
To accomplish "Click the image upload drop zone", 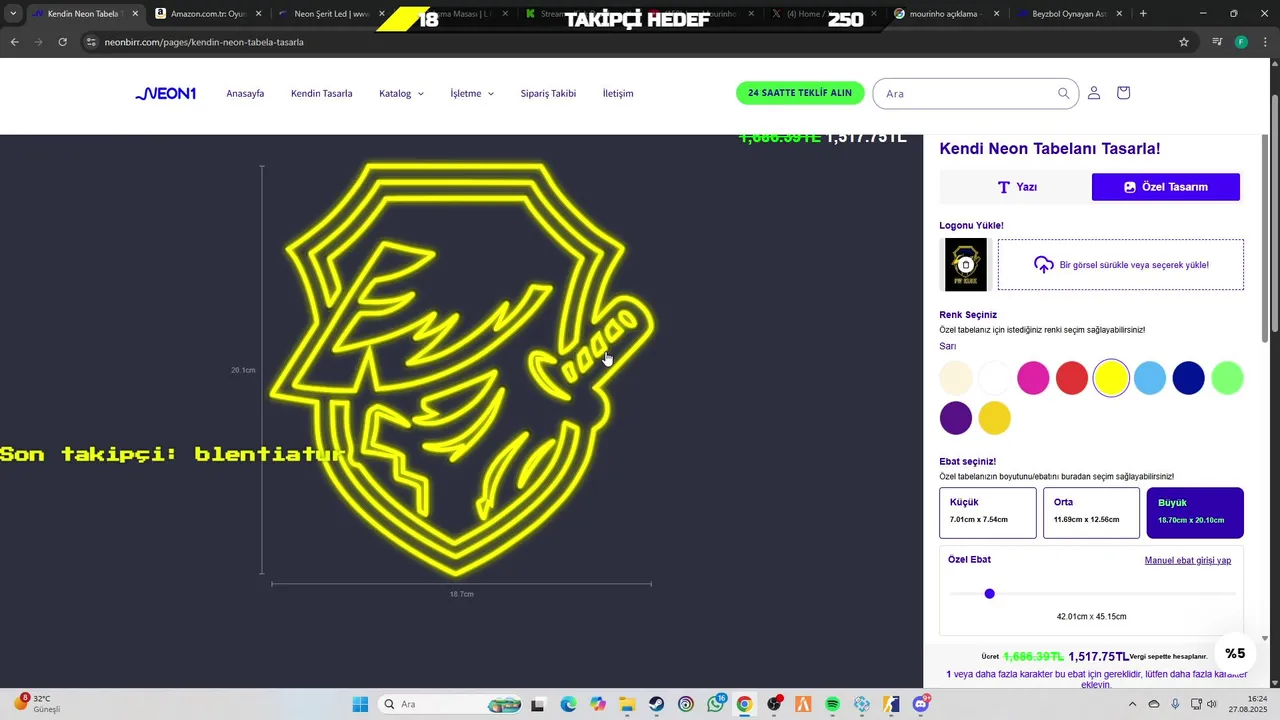I will coord(1121,265).
